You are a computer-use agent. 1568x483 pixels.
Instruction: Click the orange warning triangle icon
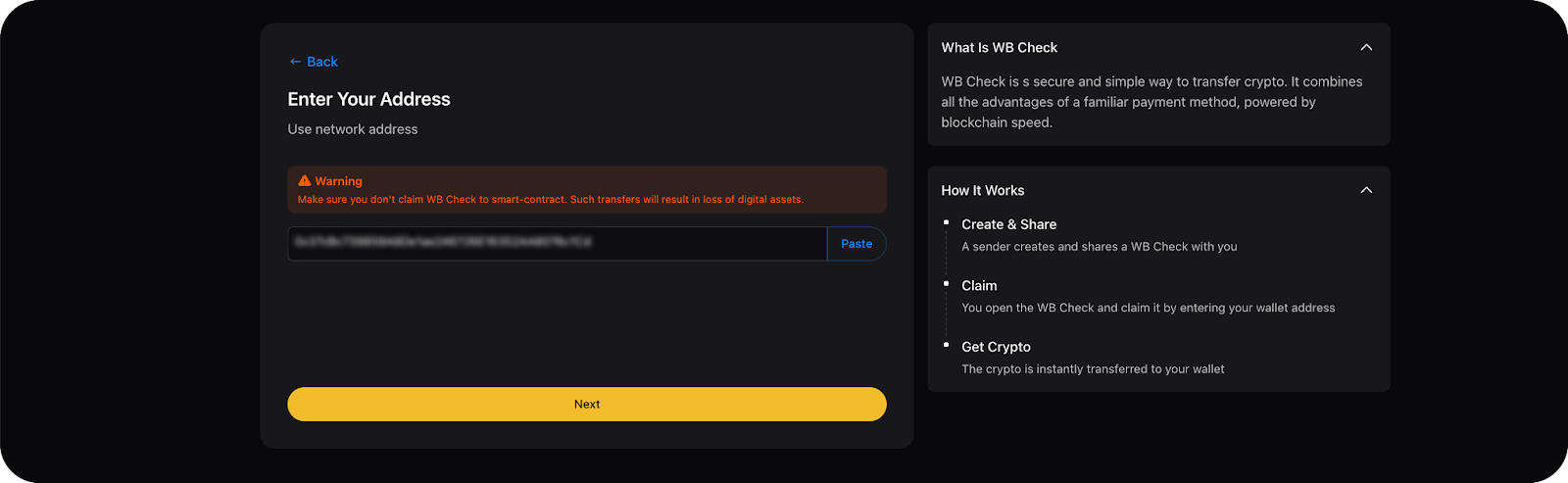pos(305,181)
